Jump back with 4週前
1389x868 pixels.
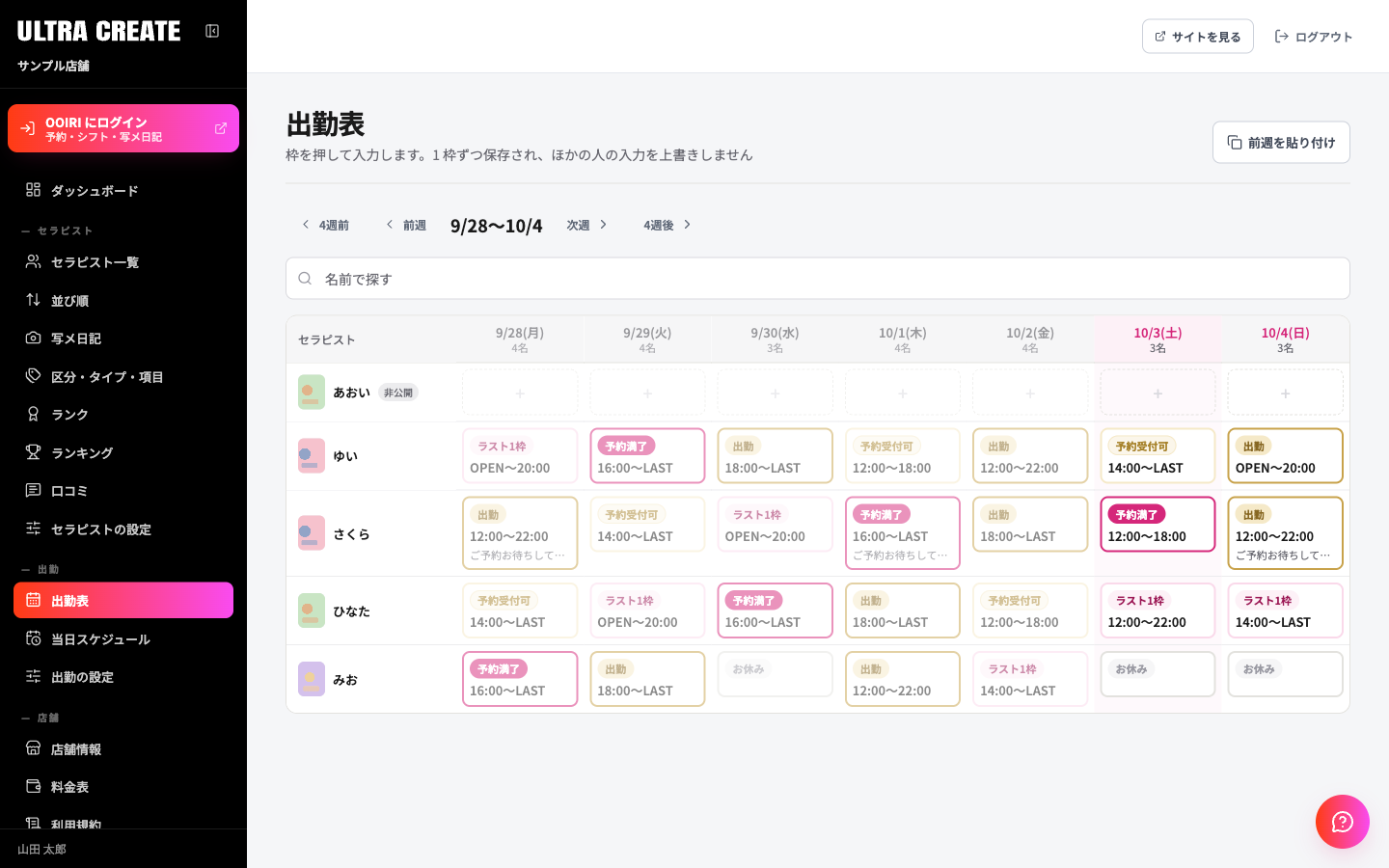tap(325, 225)
